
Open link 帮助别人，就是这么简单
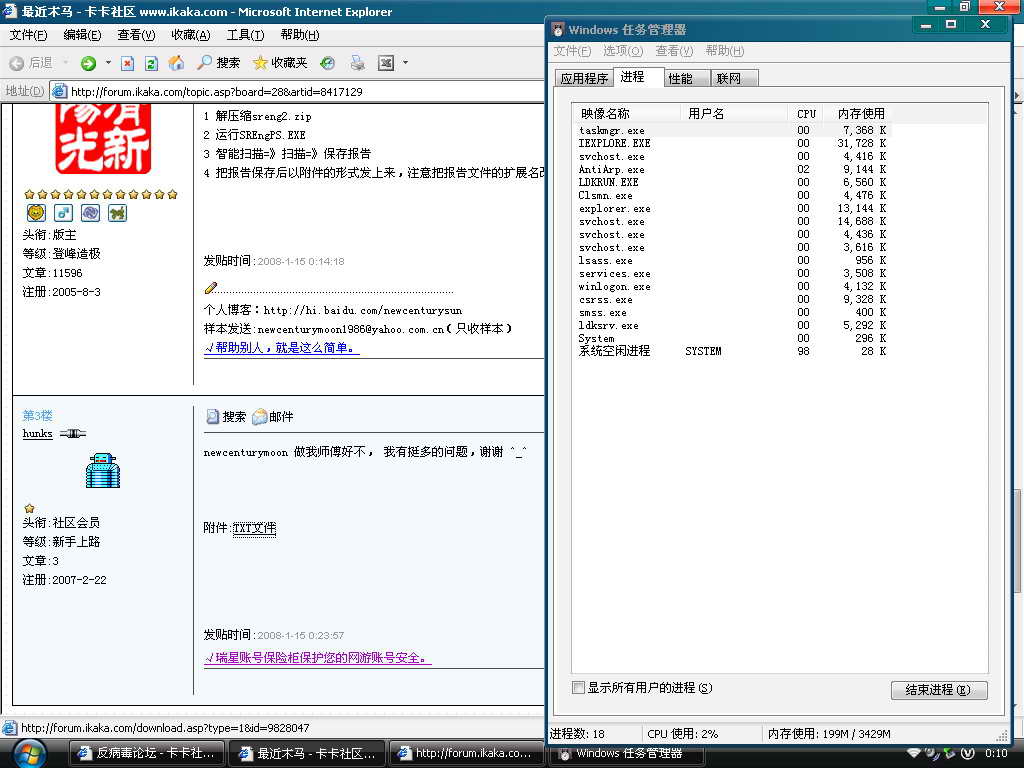point(281,348)
